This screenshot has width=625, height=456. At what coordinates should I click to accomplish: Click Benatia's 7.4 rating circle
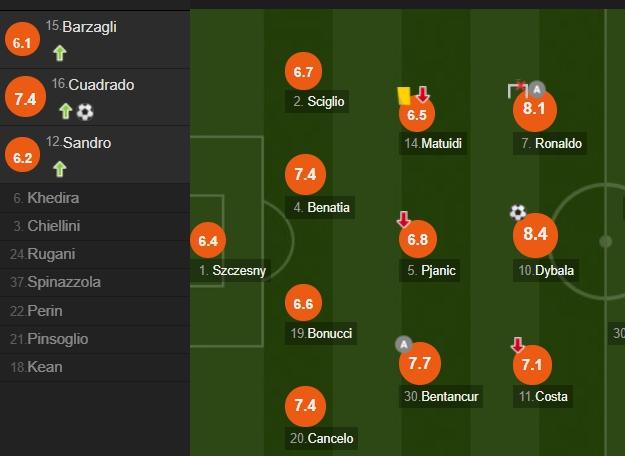tap(305, 175)
